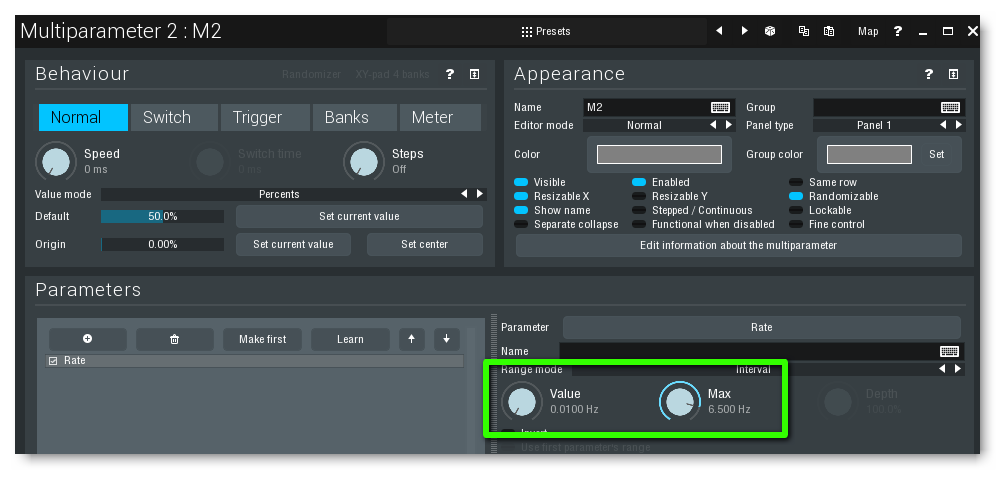Toggle the Rate parameter checkbox
The height and width of the screenshot is (481, 1007).
tap(53, 361)
